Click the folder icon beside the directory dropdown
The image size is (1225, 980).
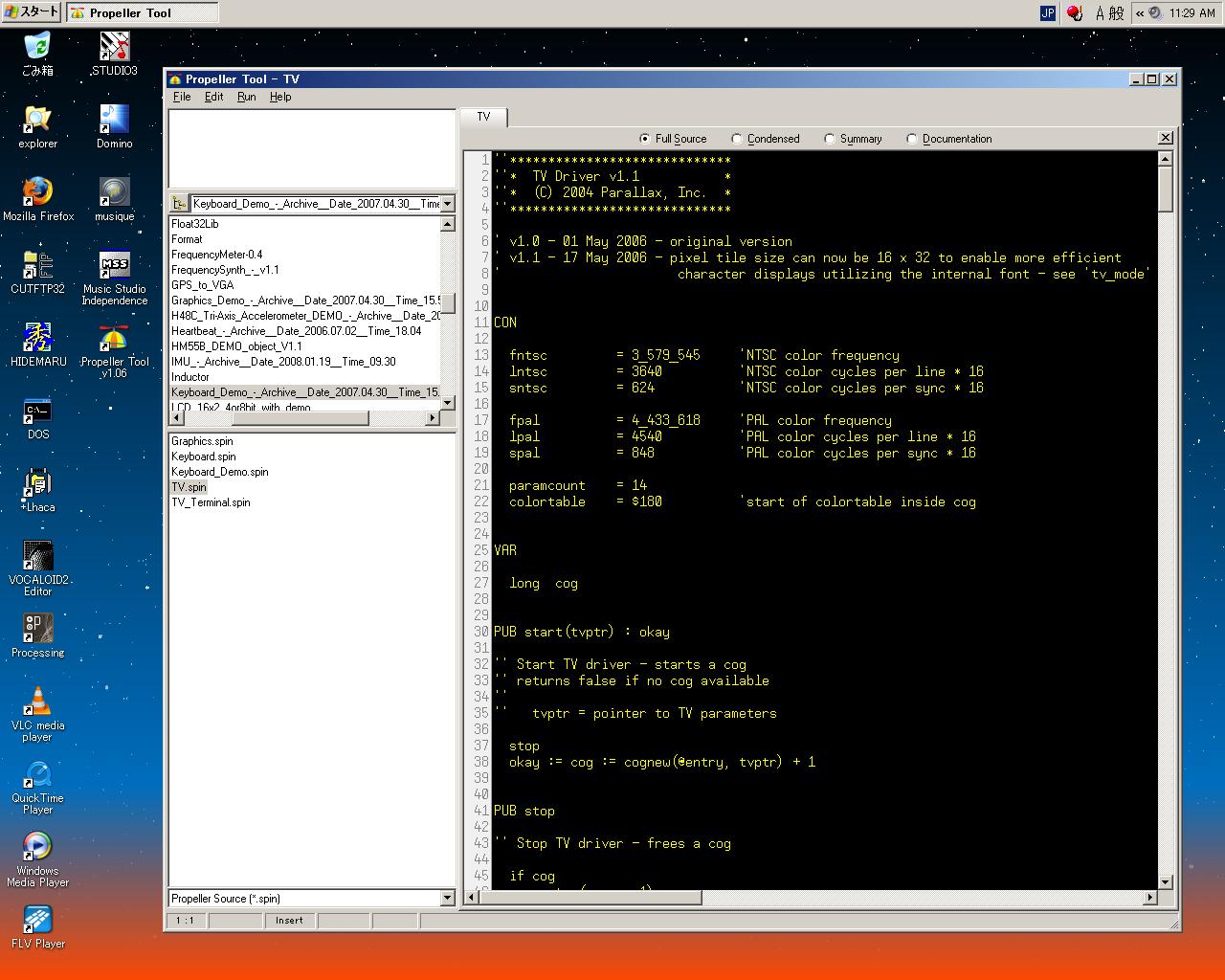point(179,203)
